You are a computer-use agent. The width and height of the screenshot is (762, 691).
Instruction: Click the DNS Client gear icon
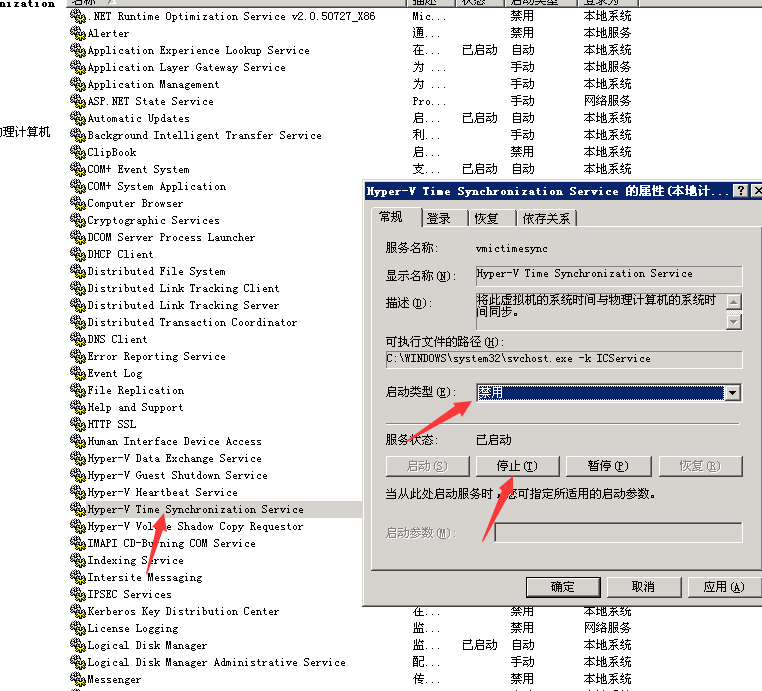click(x=78, y=339)
